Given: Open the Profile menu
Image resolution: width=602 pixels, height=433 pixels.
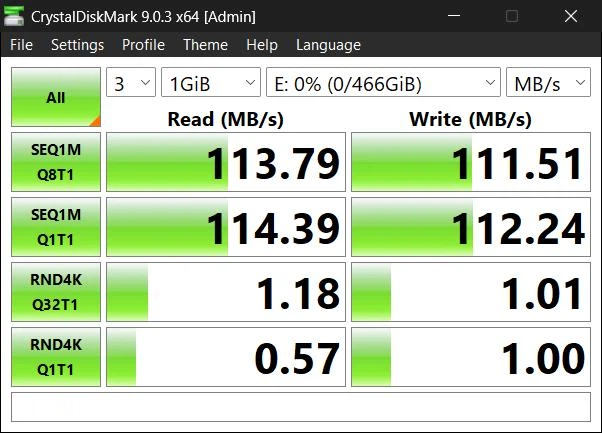Looking at the screenshot, I should [x=143, y=45].
